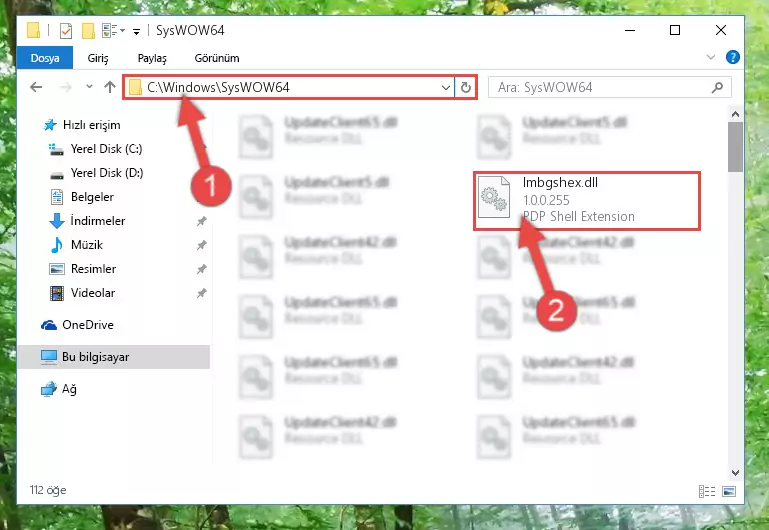Click the 112 öğe status text

click(x=48, y=490)
